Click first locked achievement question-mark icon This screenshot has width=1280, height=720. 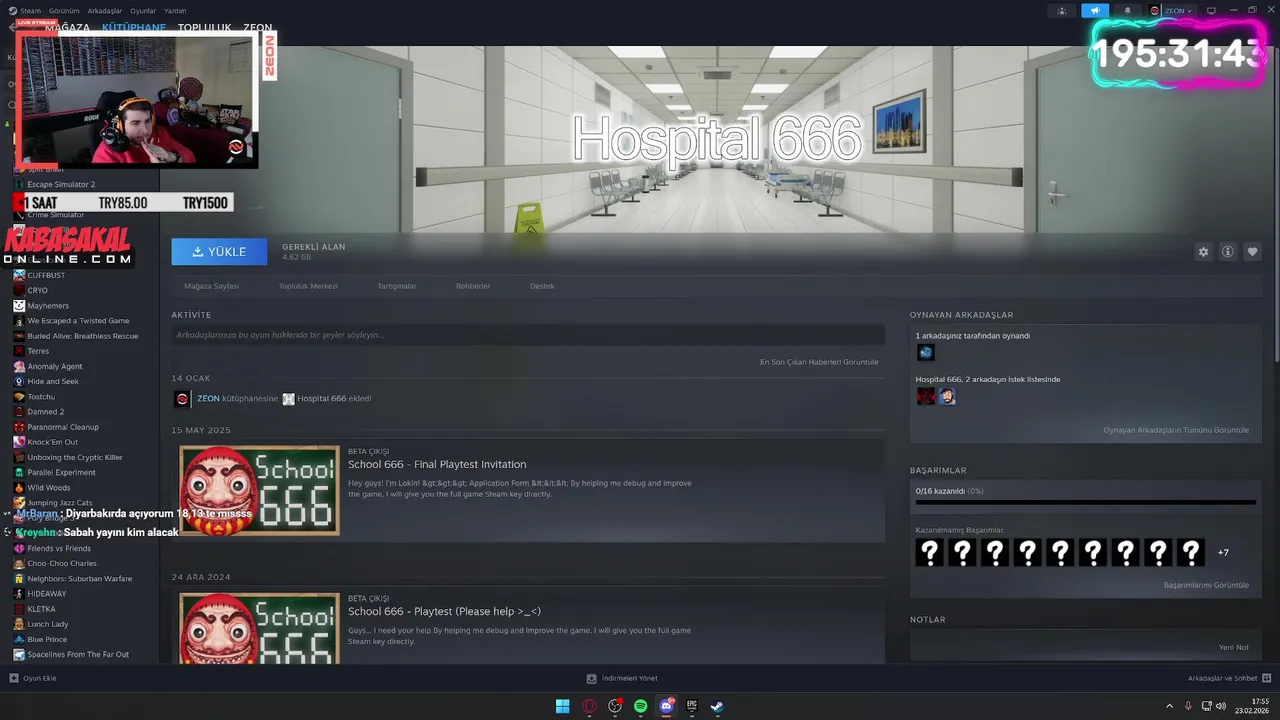tap(930, 552)
